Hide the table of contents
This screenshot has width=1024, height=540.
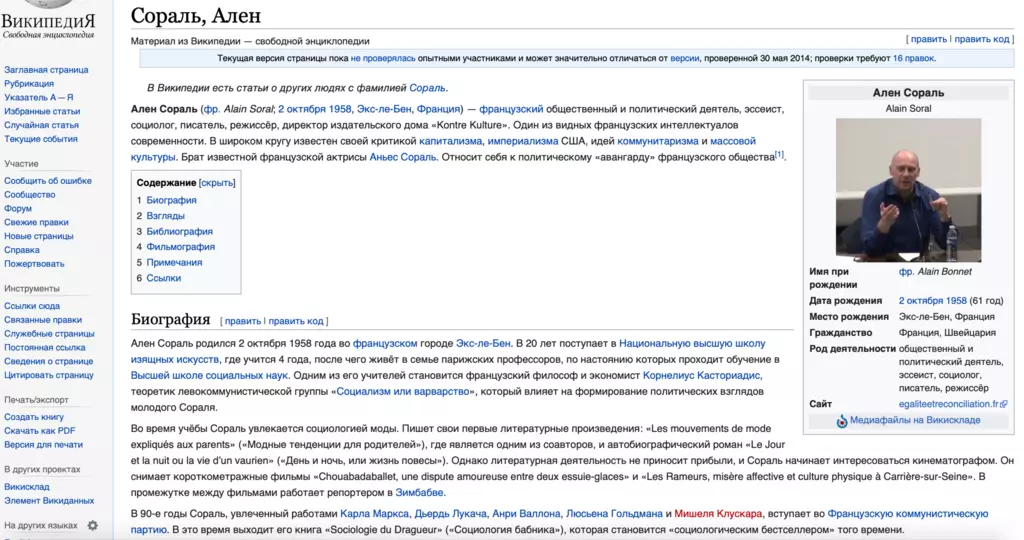(217, 183)
